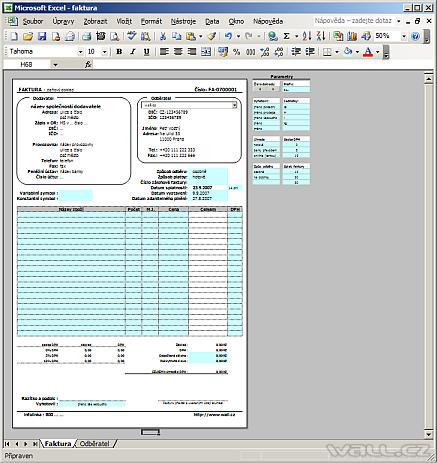The height and width of the screenshot is (463, 437).
Task: Open the Formát menu
Action: pyautogui.click(x=151, y=21)
